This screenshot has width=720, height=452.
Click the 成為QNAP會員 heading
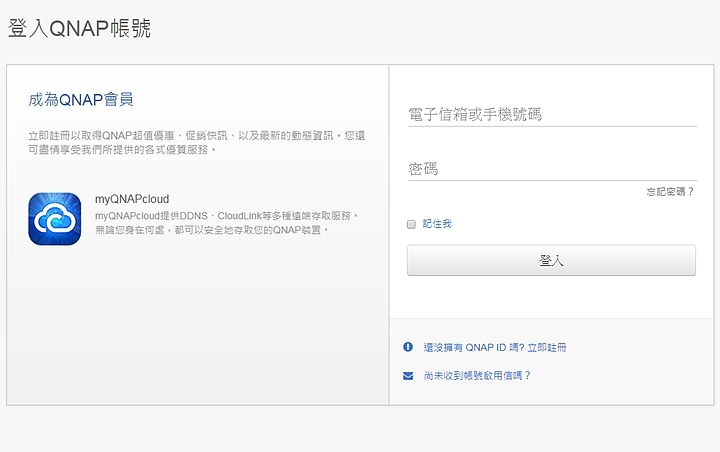(81, 99)
